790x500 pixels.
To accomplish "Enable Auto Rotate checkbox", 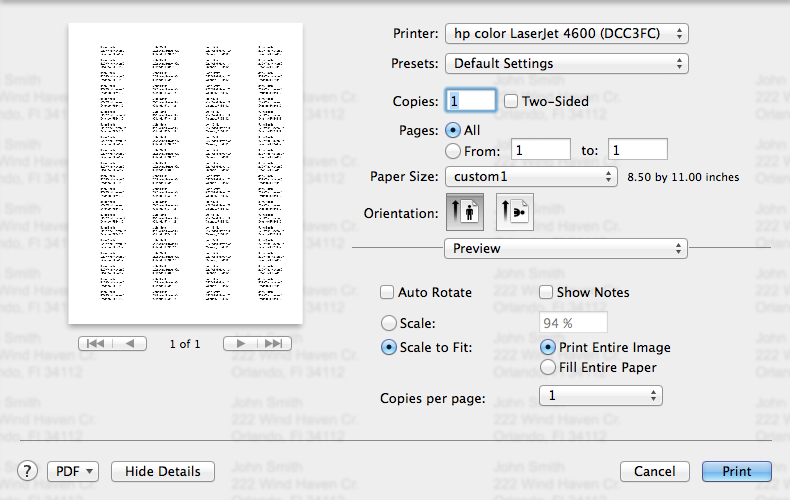I will (387, 292).
